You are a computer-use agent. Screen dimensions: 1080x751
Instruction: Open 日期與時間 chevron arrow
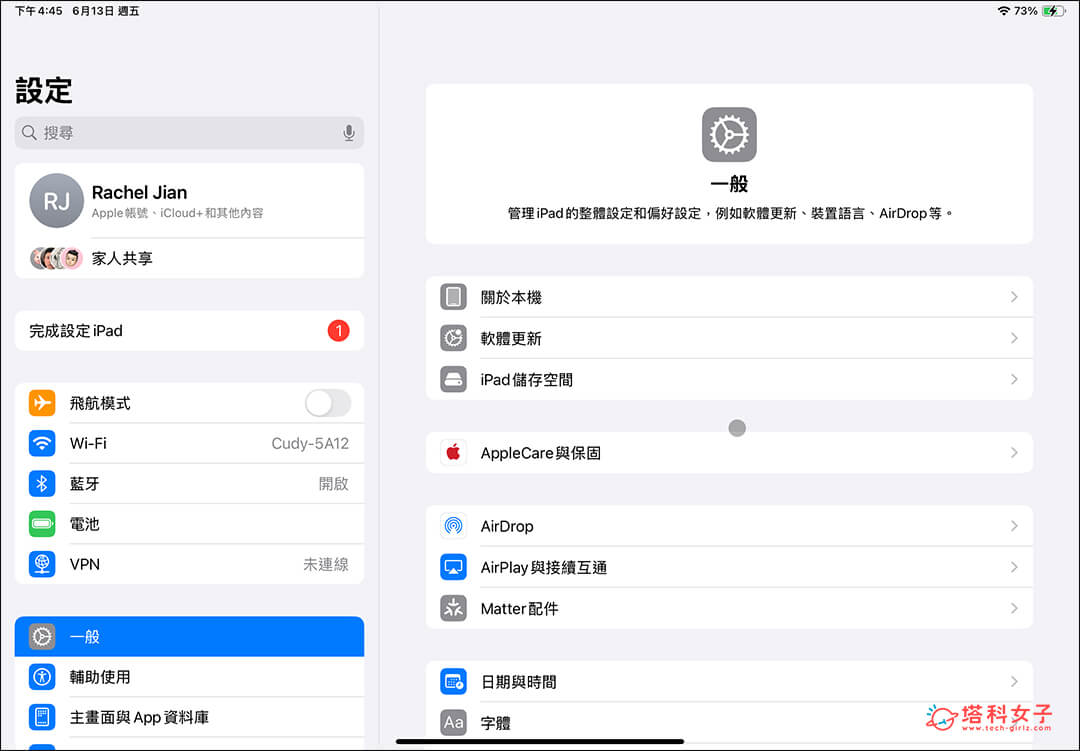click(x=1014, y=681)
